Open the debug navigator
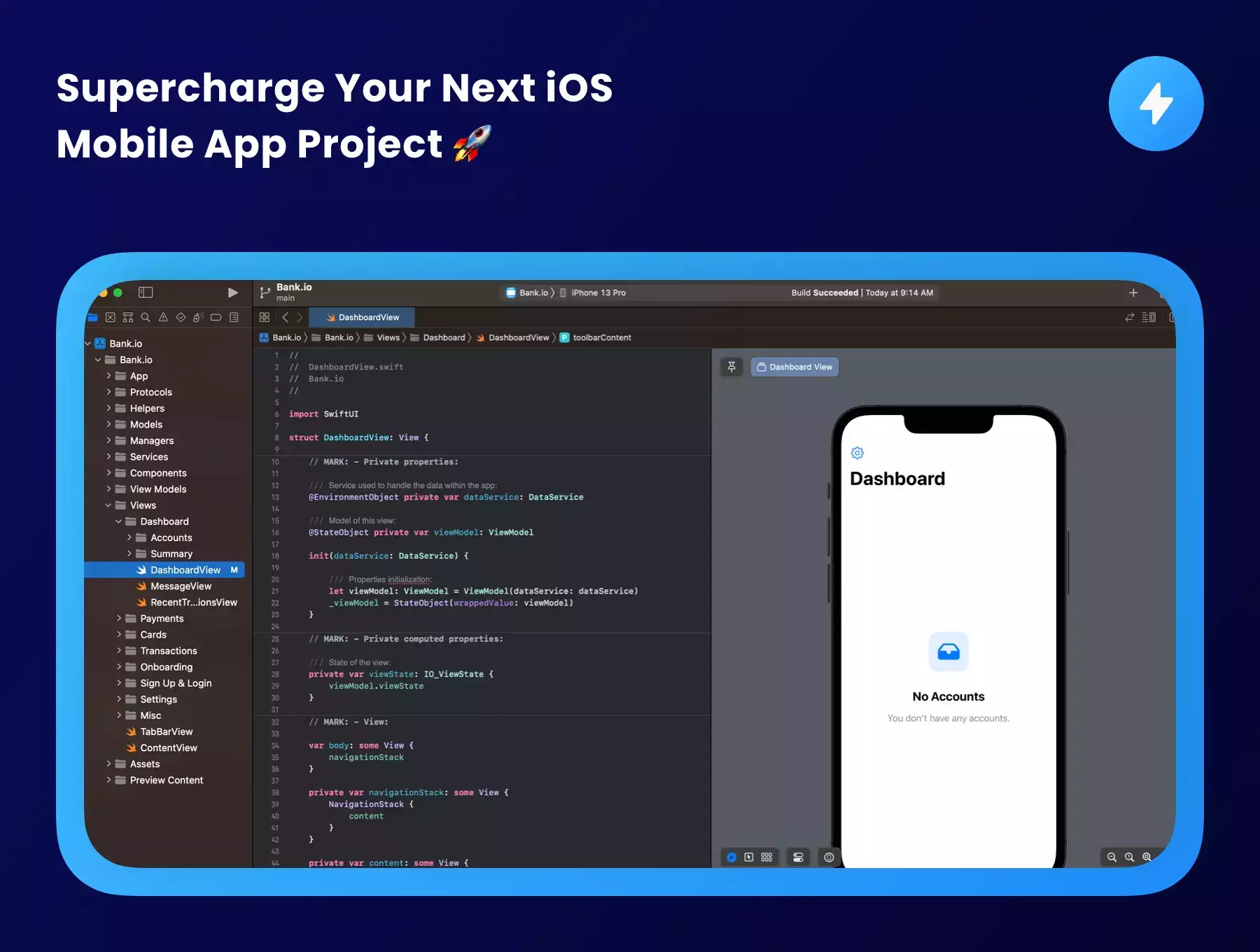Screen dimensions: 1260x952 pyautogui.click(x=199, y=317)
